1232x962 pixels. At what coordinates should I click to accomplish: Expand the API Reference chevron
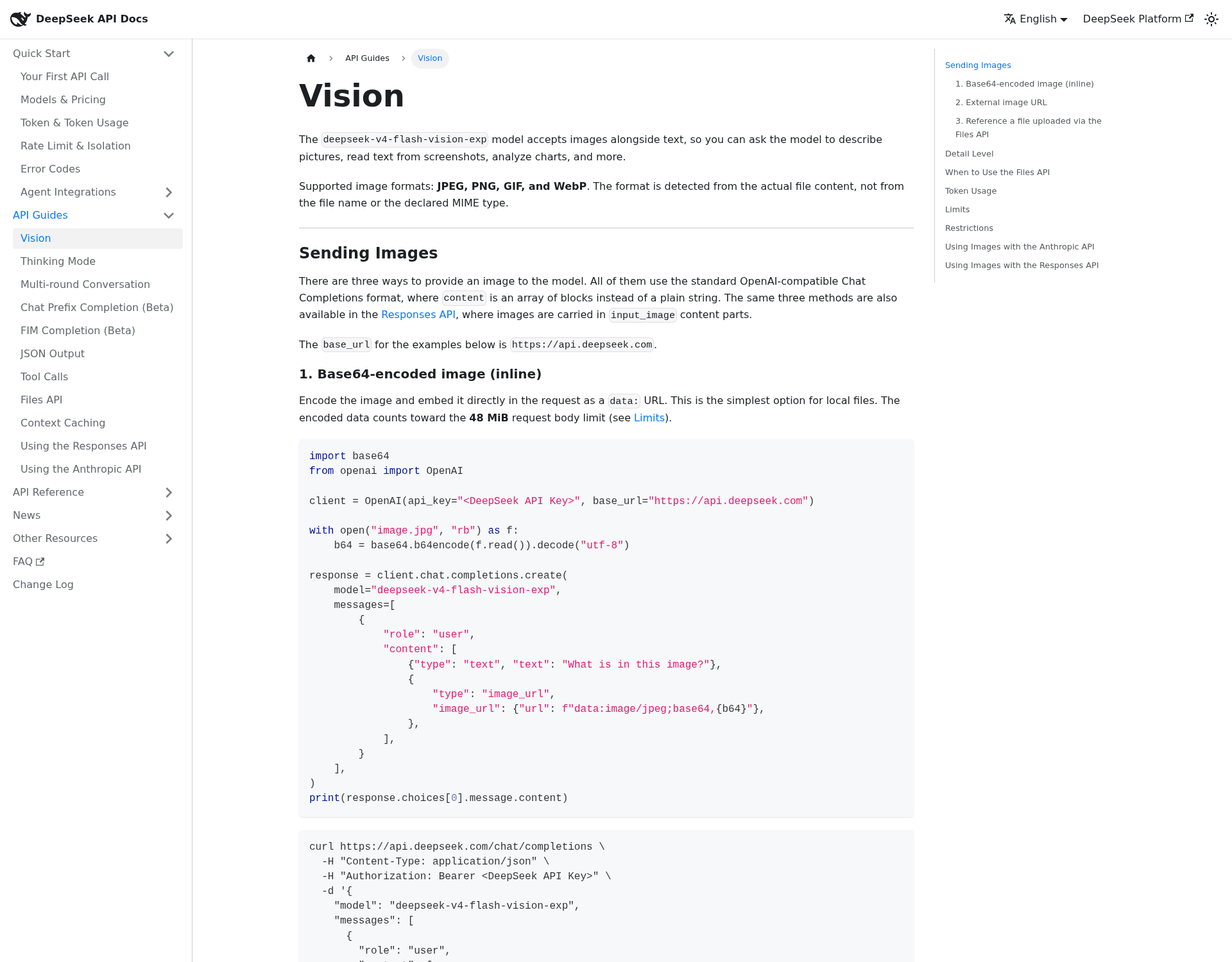pyautogui.click(x=169, y=493)
